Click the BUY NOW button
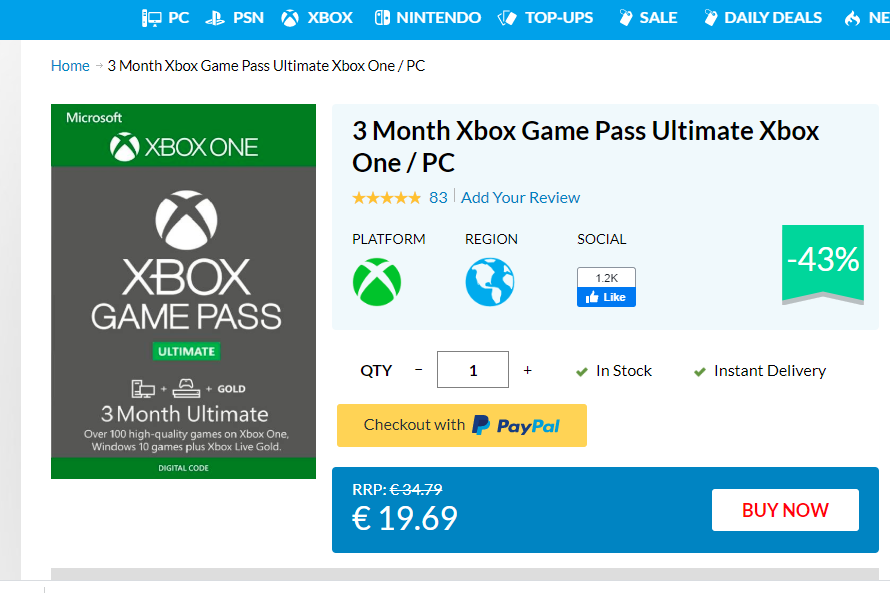This screenshot has width=890, height=593. [x=785, y=510]
